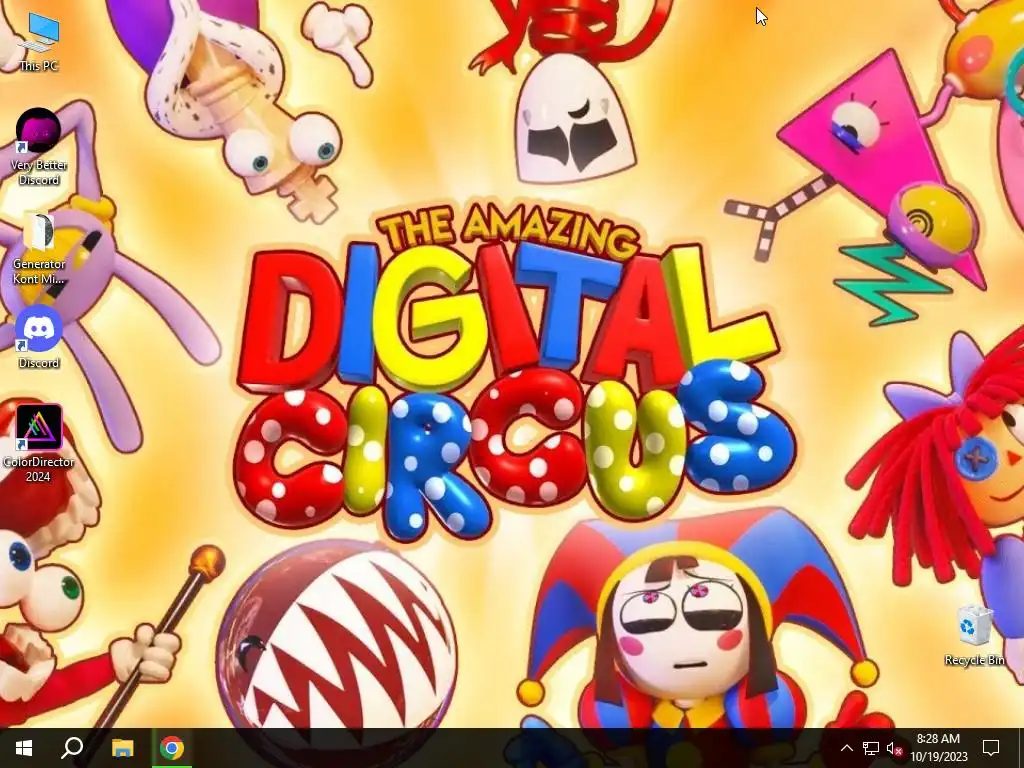Show hidden system tray icons
This screenshot has height=768, width=1024.
click(x=846, y=748)
